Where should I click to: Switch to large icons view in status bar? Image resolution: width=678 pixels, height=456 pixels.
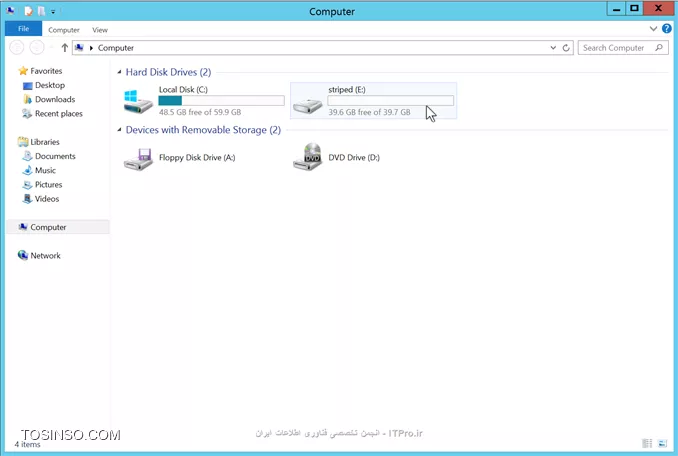click(662, 443)
